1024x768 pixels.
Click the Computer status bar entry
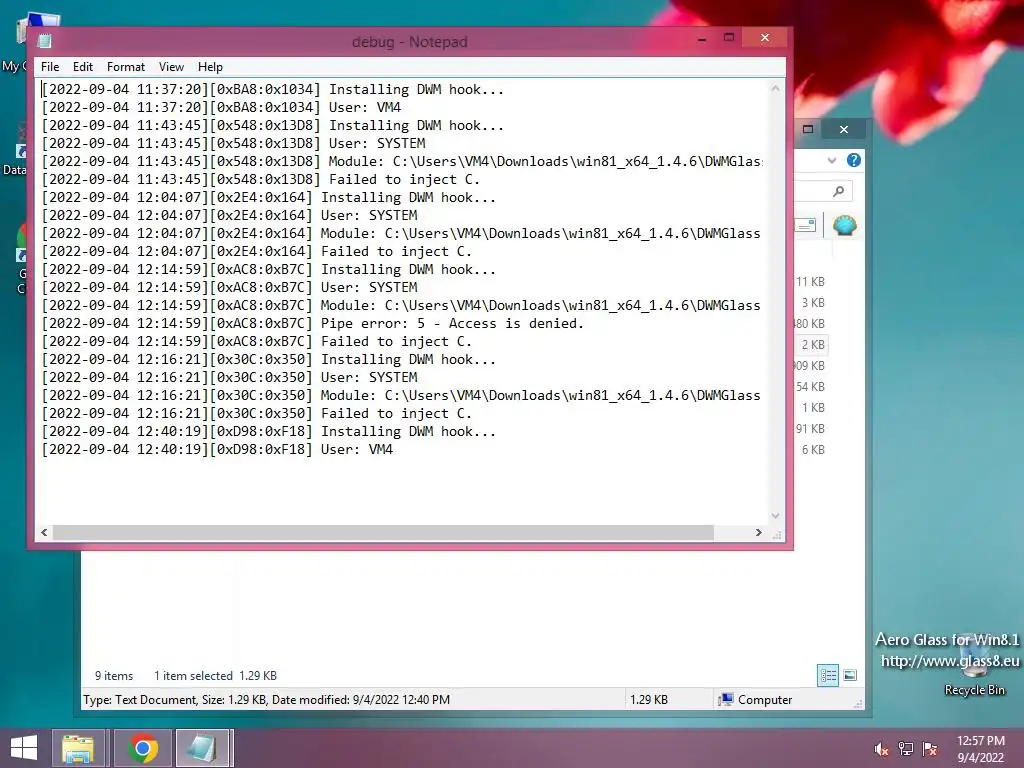755,699
